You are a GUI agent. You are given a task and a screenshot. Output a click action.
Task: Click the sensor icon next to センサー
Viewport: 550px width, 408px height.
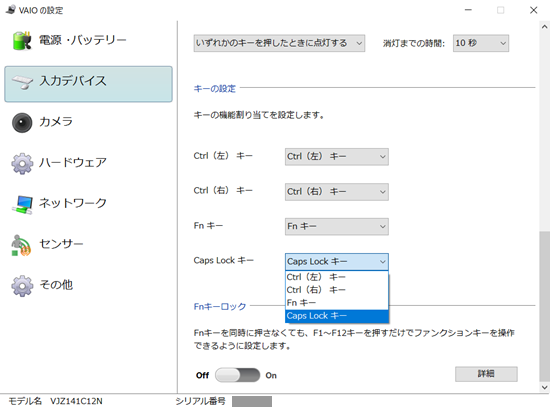coord(21,245)
